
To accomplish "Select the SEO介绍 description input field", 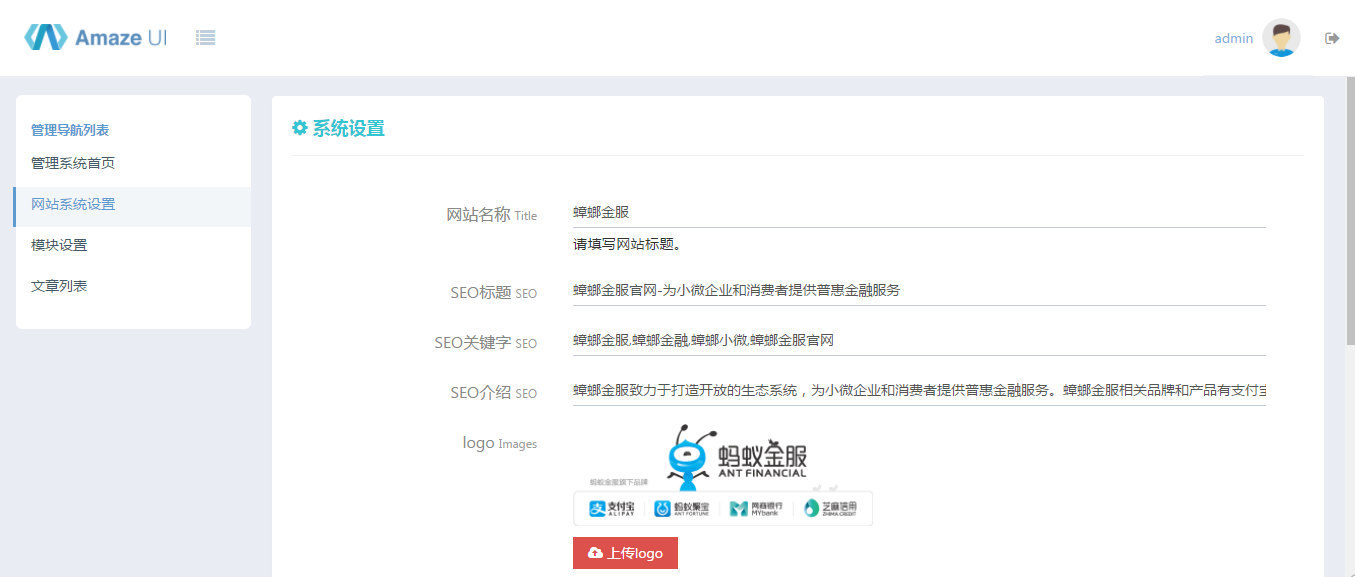I will (x=919, y=390).
